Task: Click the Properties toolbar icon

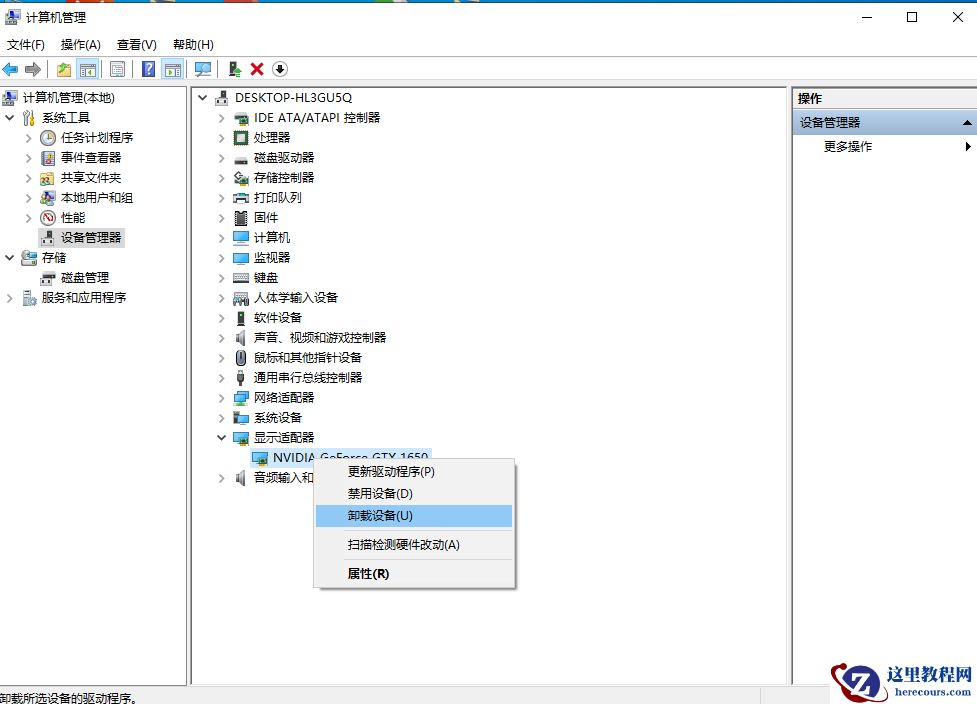Action: [118, 68]
